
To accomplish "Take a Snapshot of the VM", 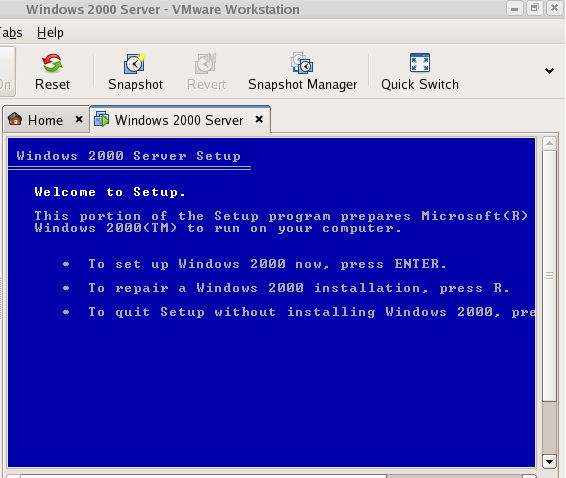I will (x=135, y=72).
